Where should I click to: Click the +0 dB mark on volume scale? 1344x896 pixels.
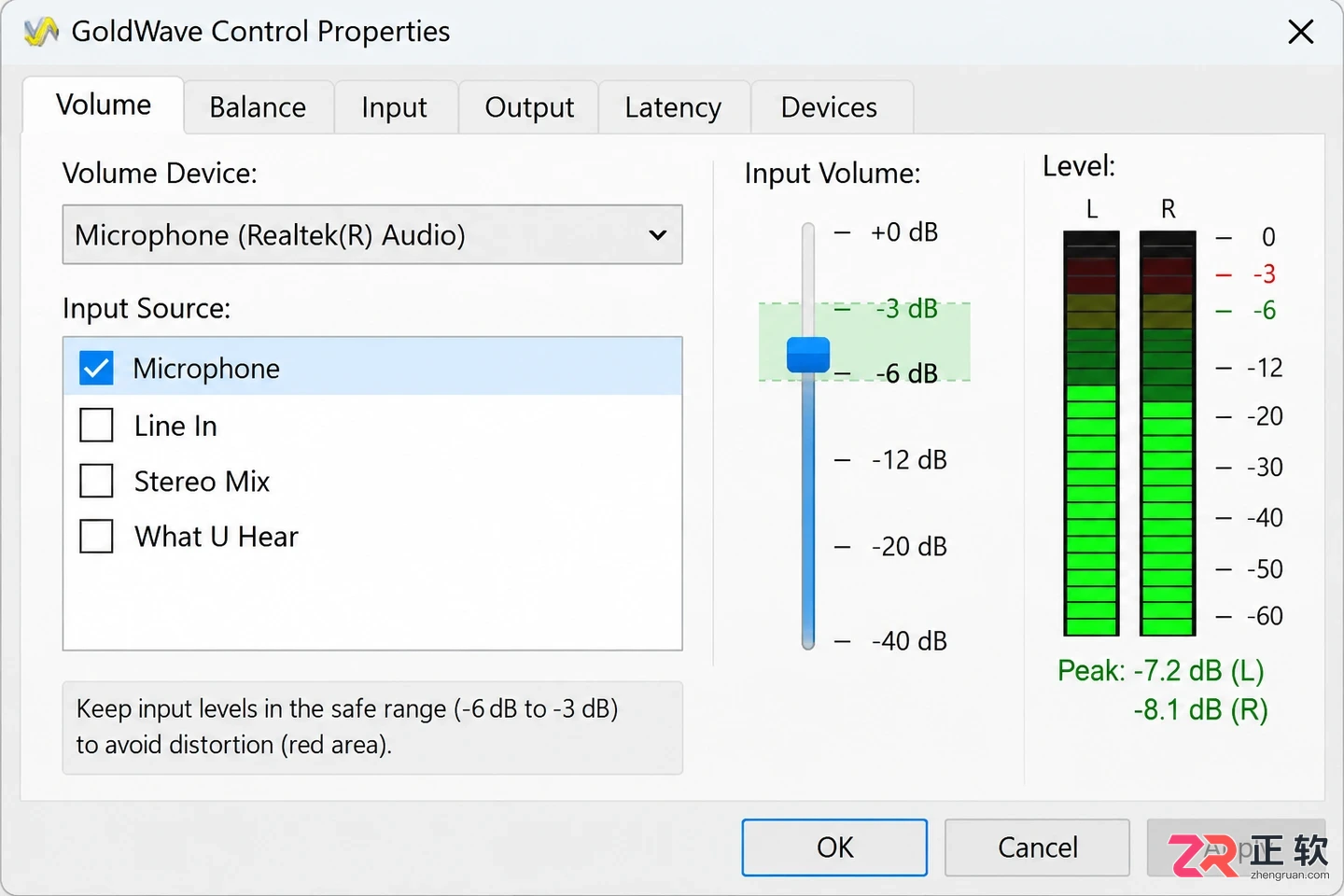point(903,232)
